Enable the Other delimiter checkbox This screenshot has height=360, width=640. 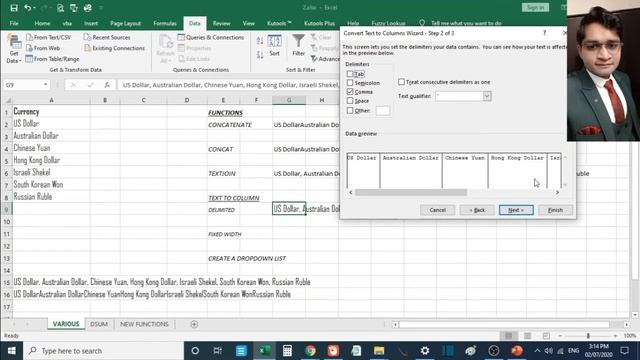(x=350, y=110)
